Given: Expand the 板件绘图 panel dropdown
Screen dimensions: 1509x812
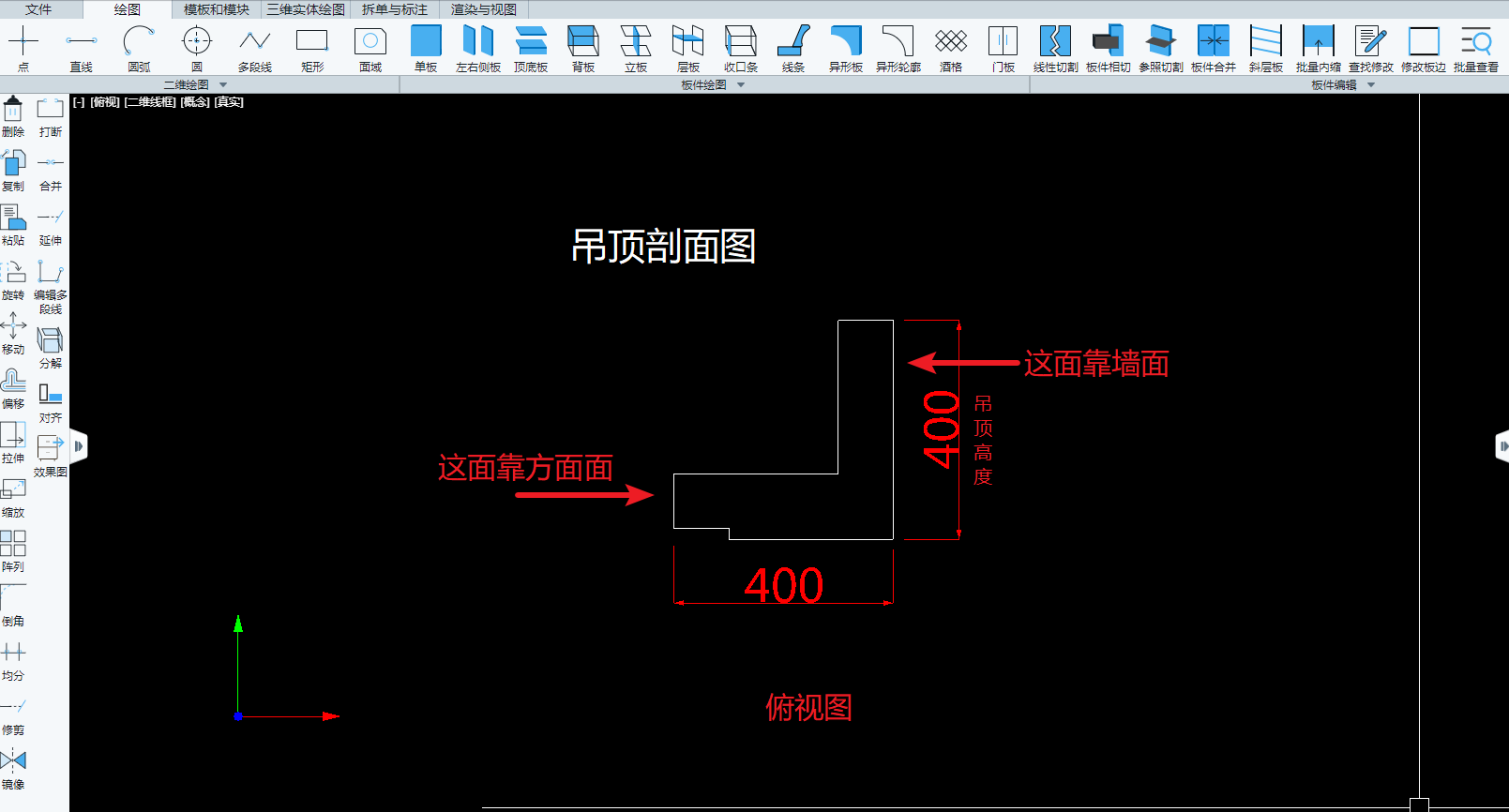Looking at the screenshot, I should pyautogui.click(x=741, y=85).
